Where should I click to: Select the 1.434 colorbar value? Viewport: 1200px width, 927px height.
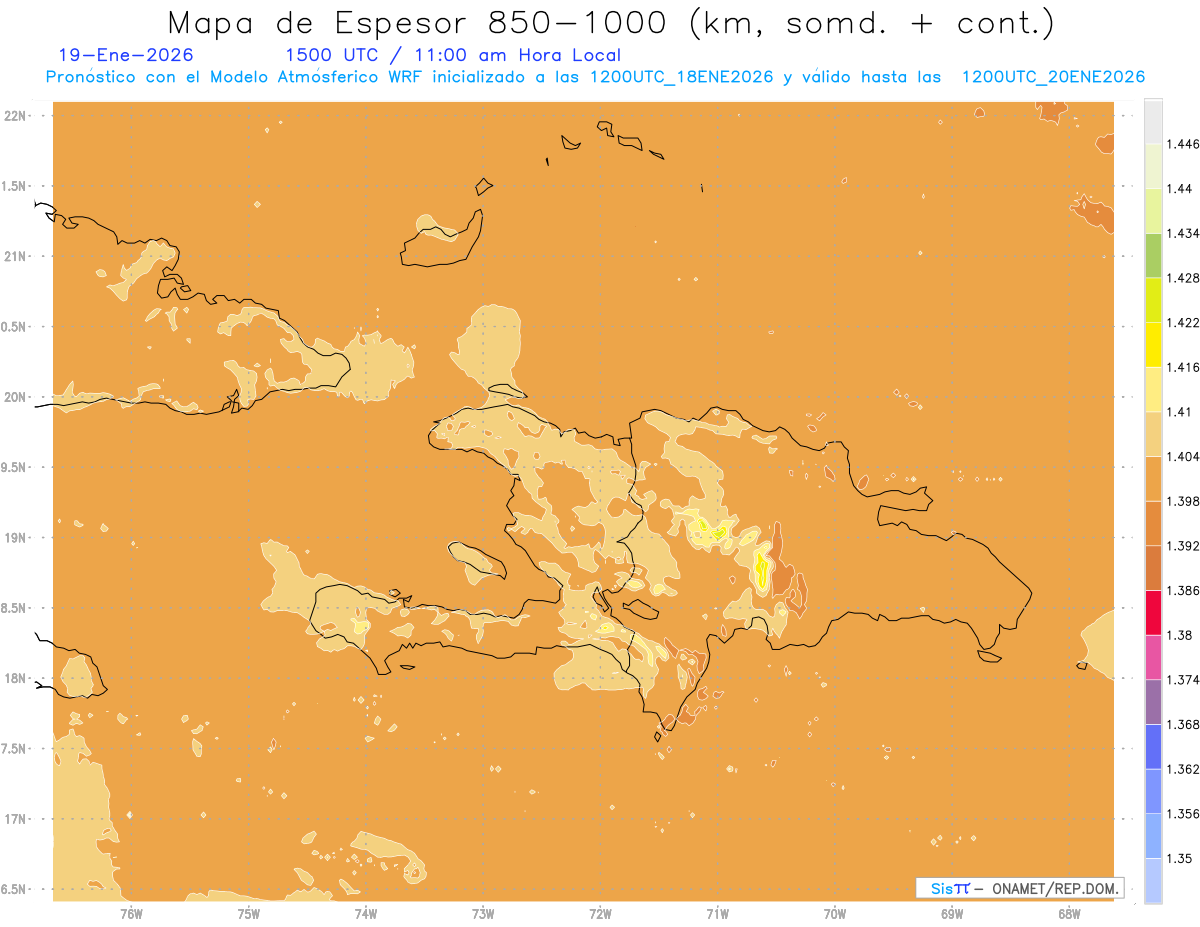(x=1183, y=233)
